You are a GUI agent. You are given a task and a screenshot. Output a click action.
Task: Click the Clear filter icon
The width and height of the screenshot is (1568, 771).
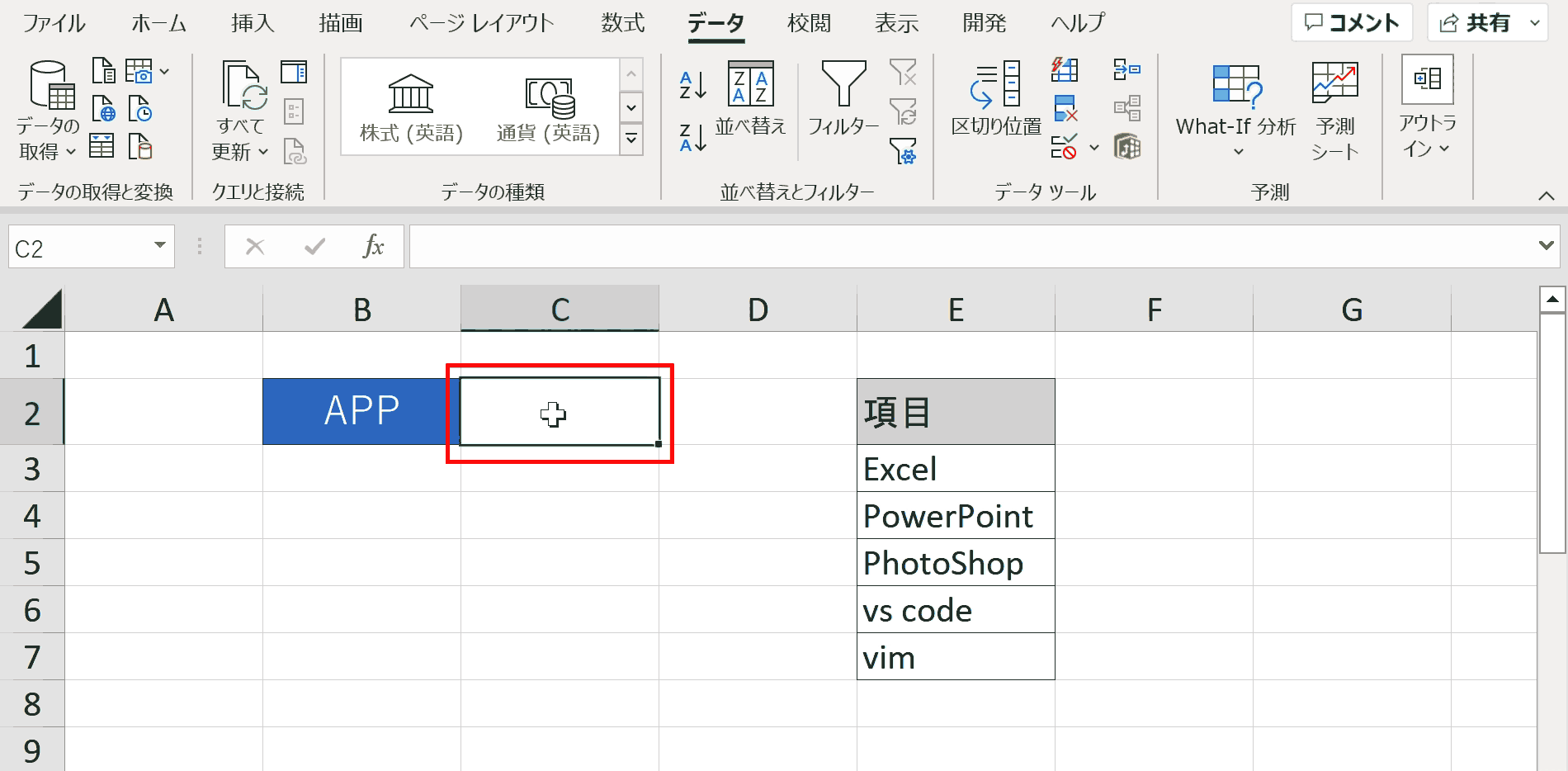903,72
